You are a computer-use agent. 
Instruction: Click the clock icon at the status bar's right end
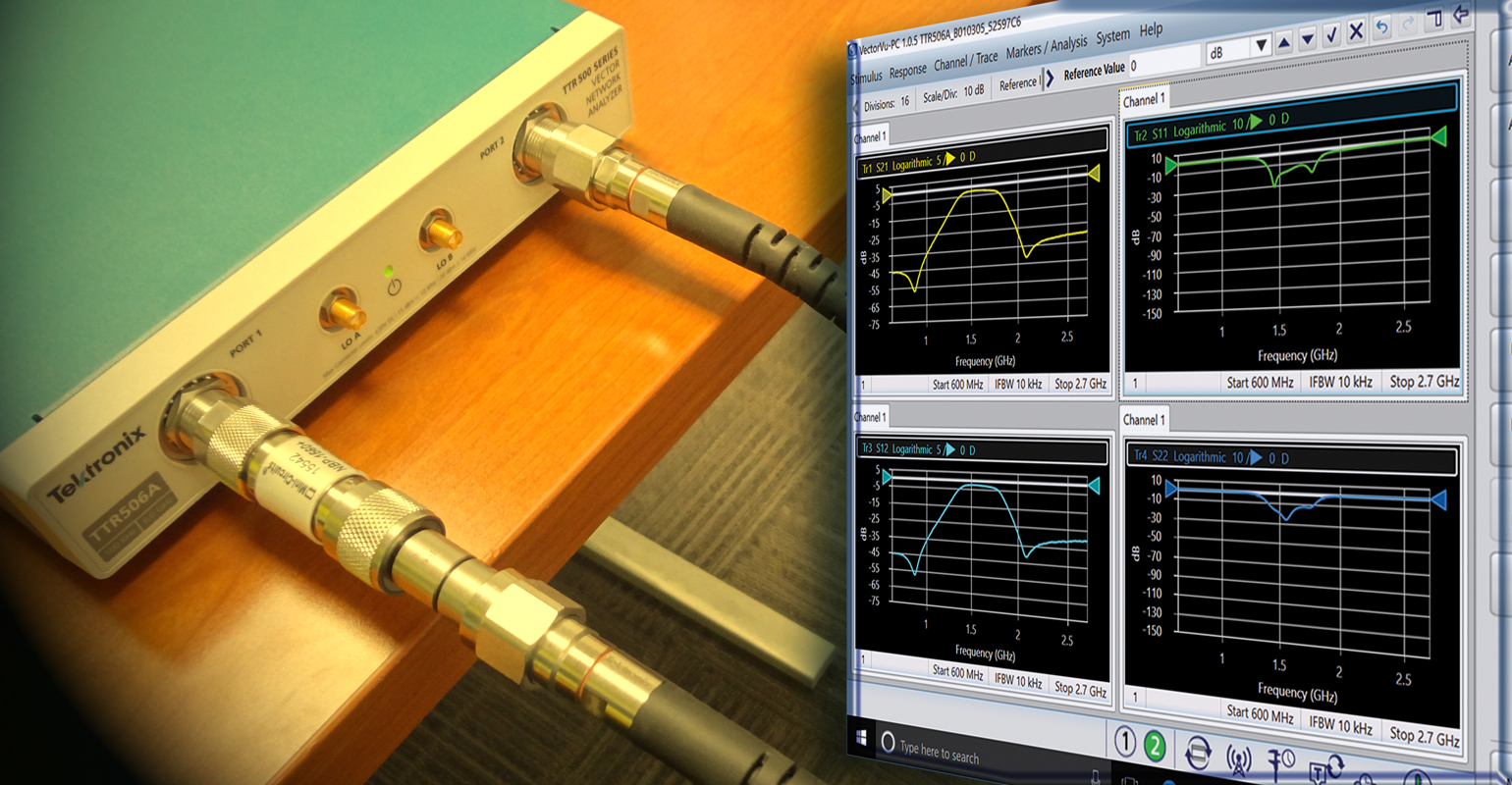point(1363,781)
